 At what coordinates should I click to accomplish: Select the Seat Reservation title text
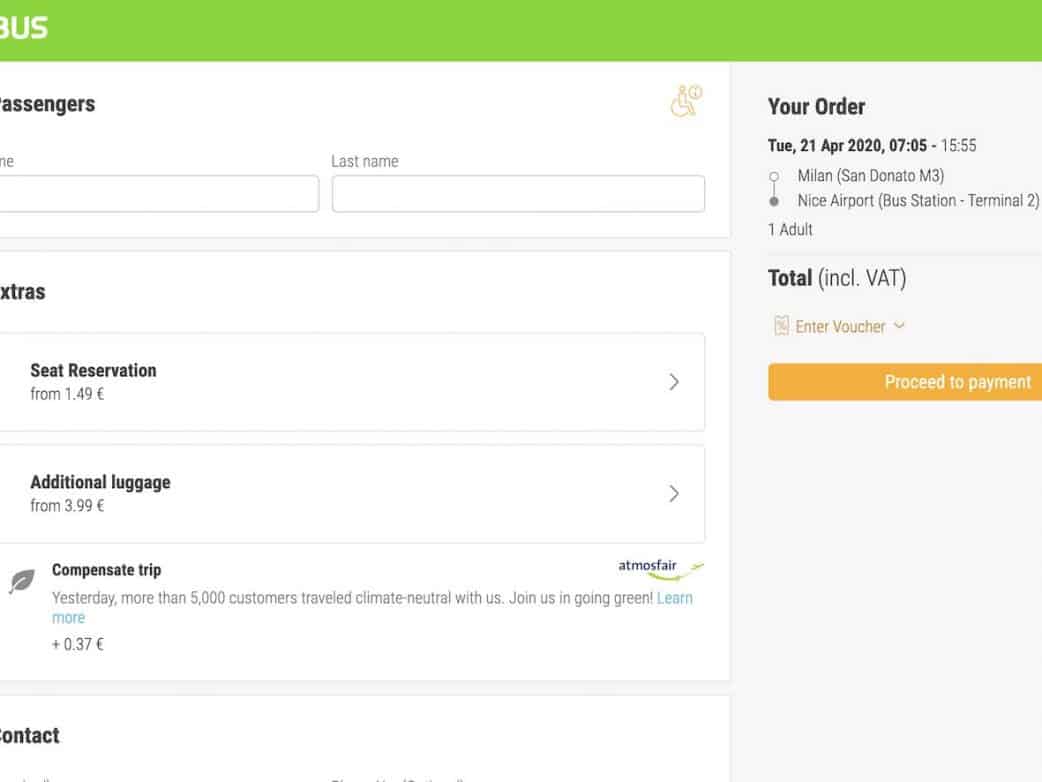point(93,370)
